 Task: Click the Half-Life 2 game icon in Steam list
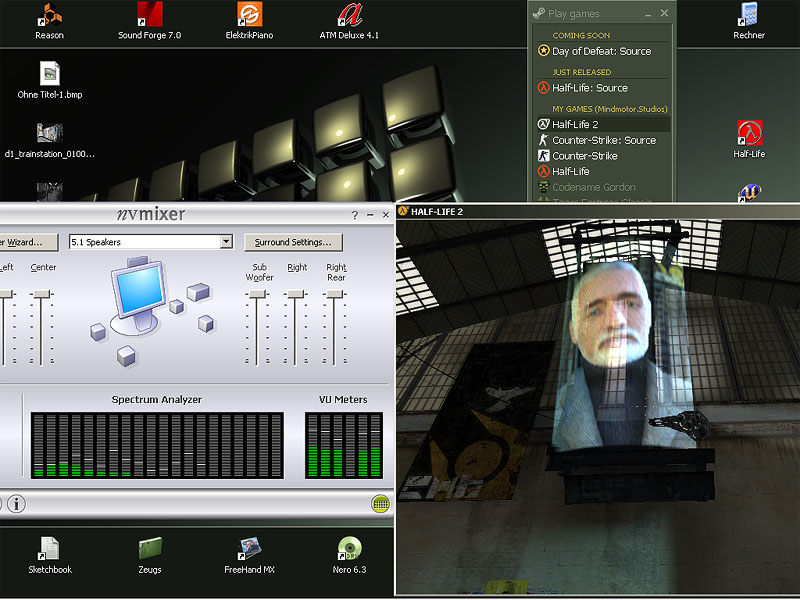pos(543,124)
